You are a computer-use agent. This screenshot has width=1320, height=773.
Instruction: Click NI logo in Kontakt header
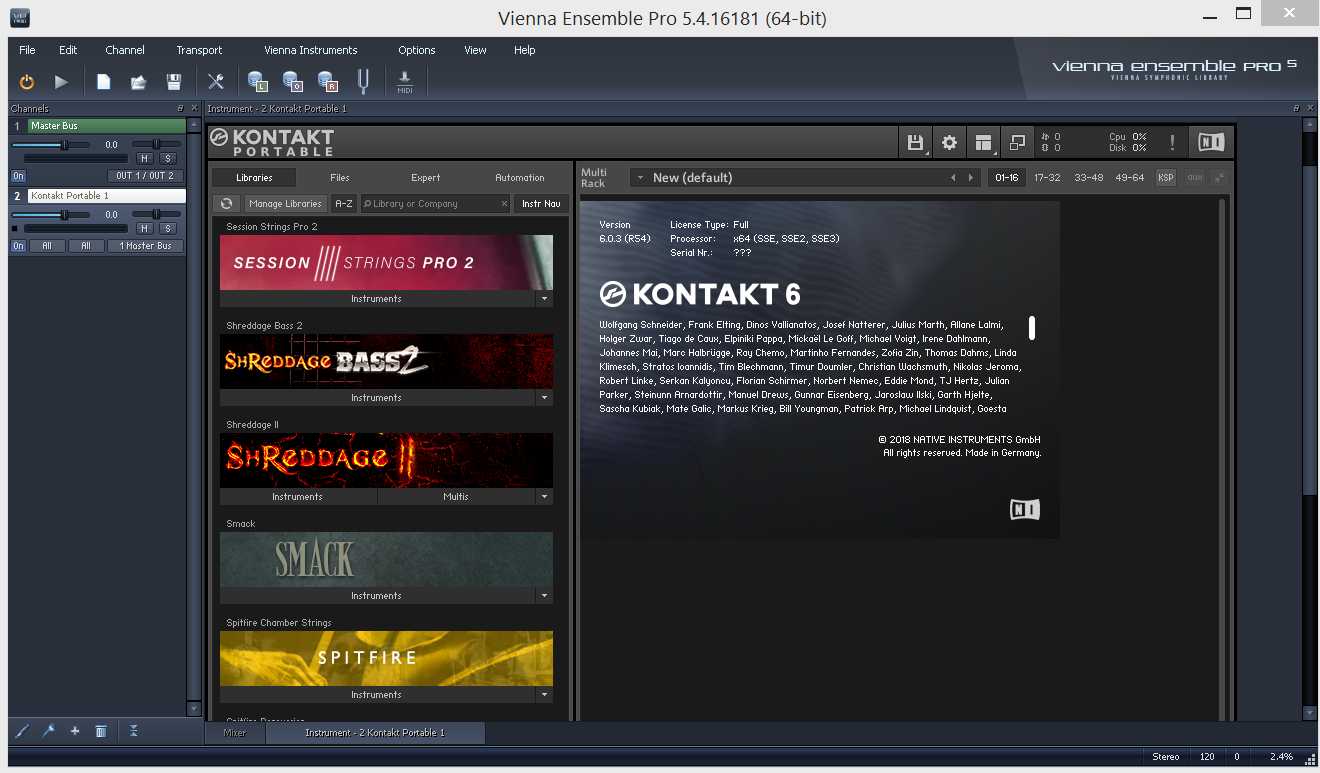1211,143
